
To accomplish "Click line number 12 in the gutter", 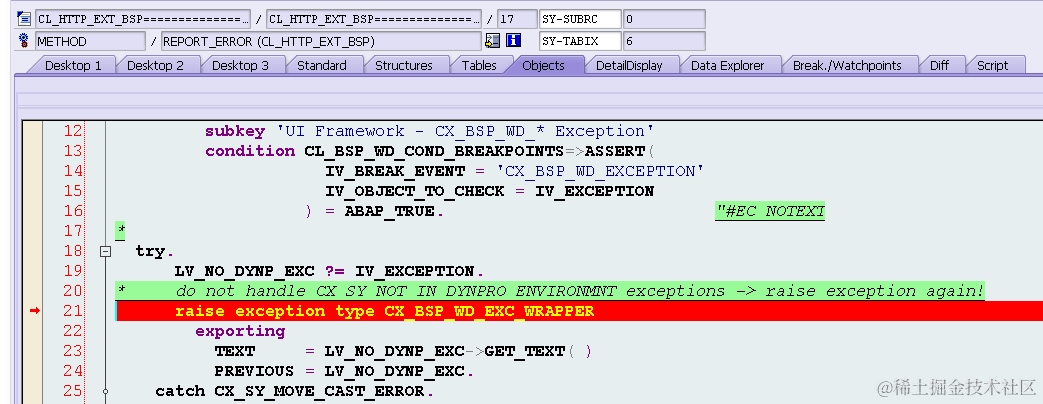I will 73,131.
